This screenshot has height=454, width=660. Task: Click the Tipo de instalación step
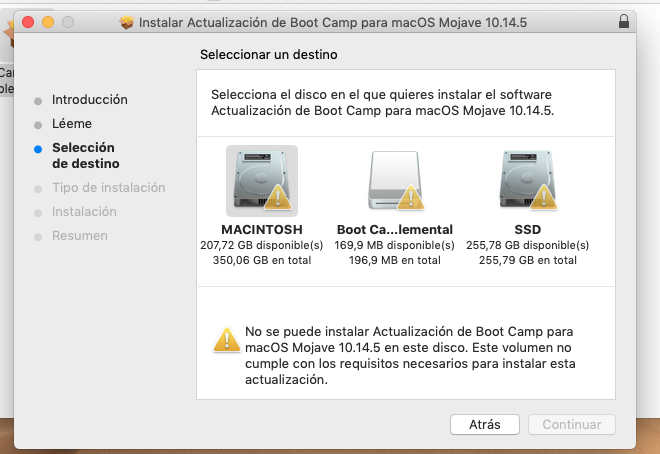108,188
